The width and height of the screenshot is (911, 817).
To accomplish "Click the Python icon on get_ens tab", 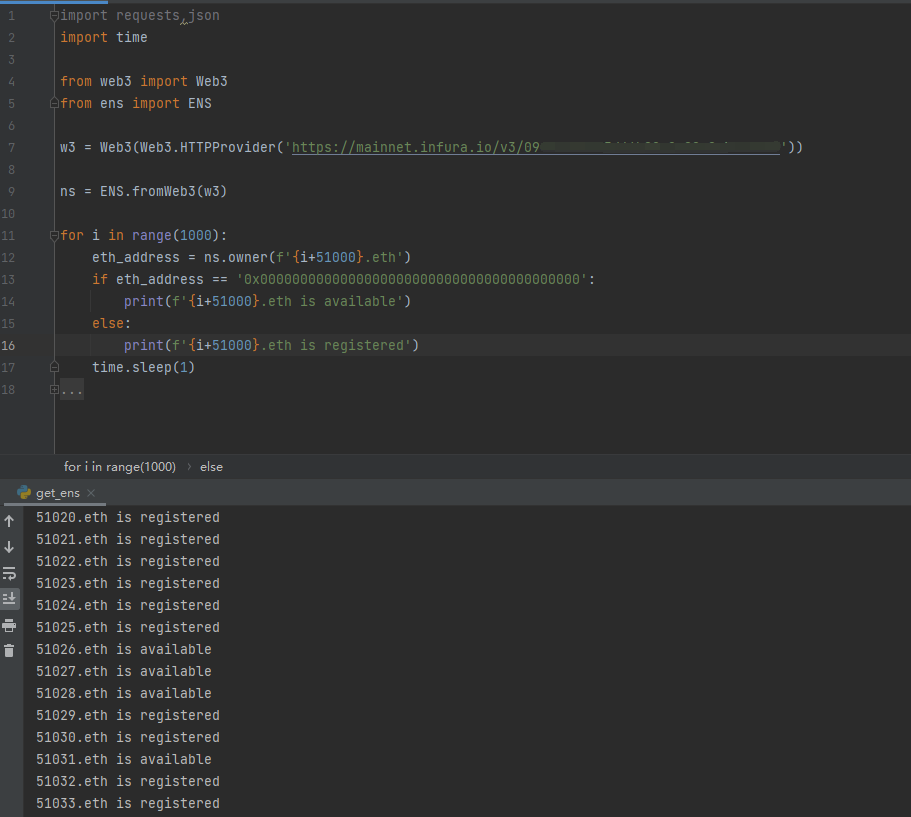I will click(24, 493).
